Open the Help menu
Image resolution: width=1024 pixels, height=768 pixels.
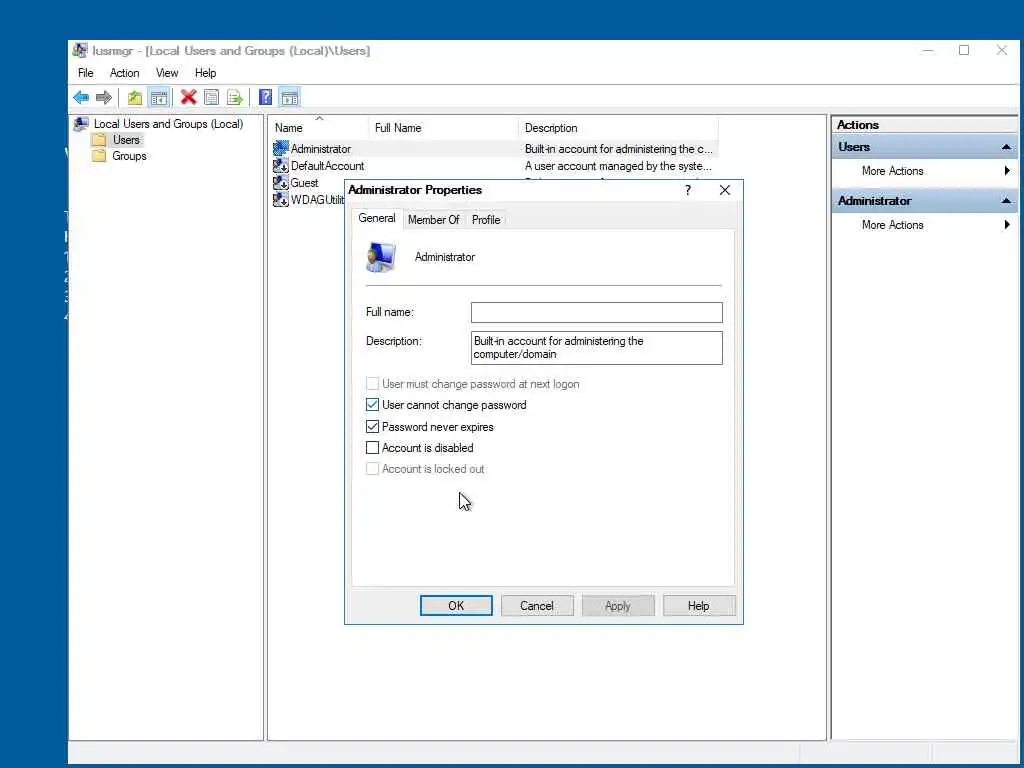205,73
